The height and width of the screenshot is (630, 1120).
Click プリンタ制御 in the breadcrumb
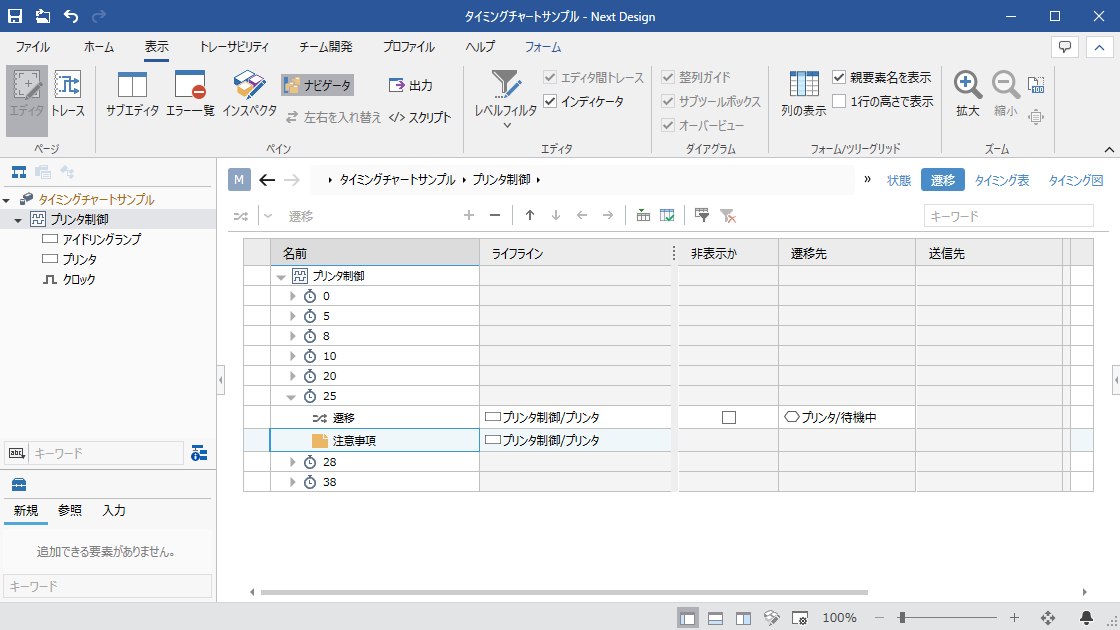point(501,180)
